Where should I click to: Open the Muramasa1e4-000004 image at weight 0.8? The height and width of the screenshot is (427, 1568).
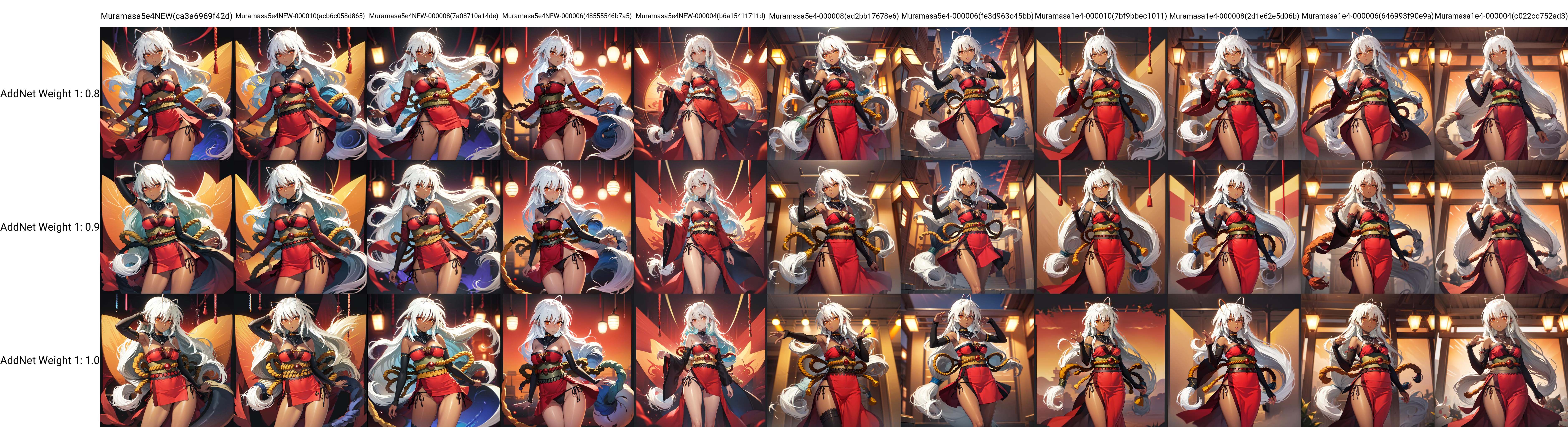(x=1501, y=94)
